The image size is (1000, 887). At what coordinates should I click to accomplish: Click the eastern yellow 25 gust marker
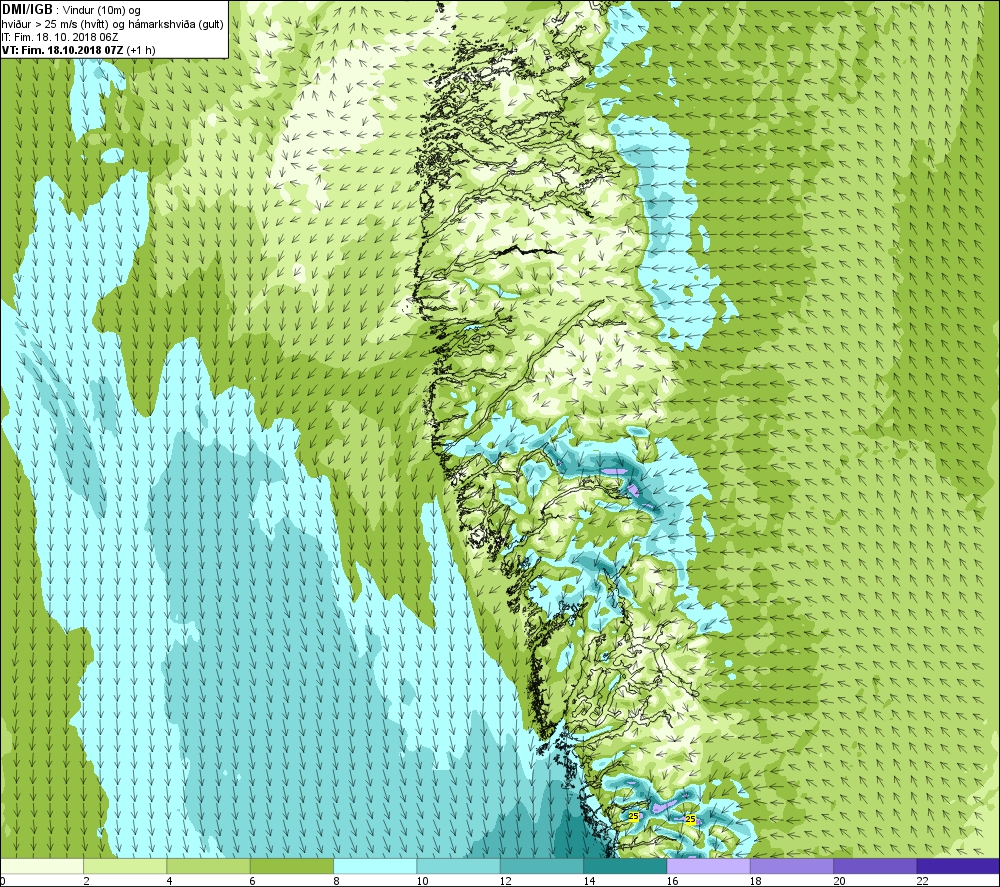pyautogui.click(x=691, y=819)
